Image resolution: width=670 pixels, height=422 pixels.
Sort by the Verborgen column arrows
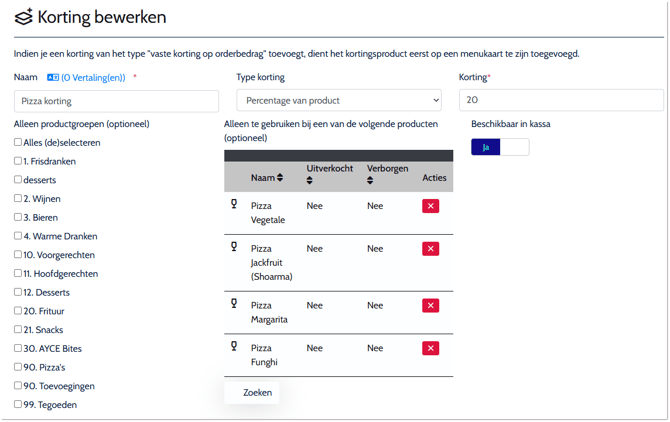[370, 181]
